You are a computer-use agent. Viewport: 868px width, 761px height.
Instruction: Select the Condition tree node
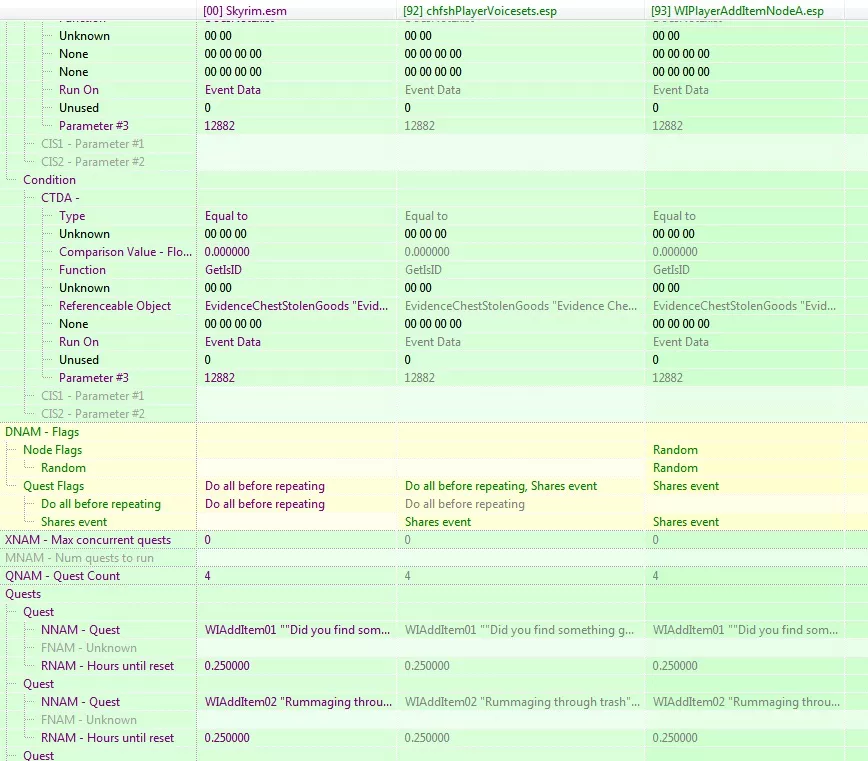[49, 180]
